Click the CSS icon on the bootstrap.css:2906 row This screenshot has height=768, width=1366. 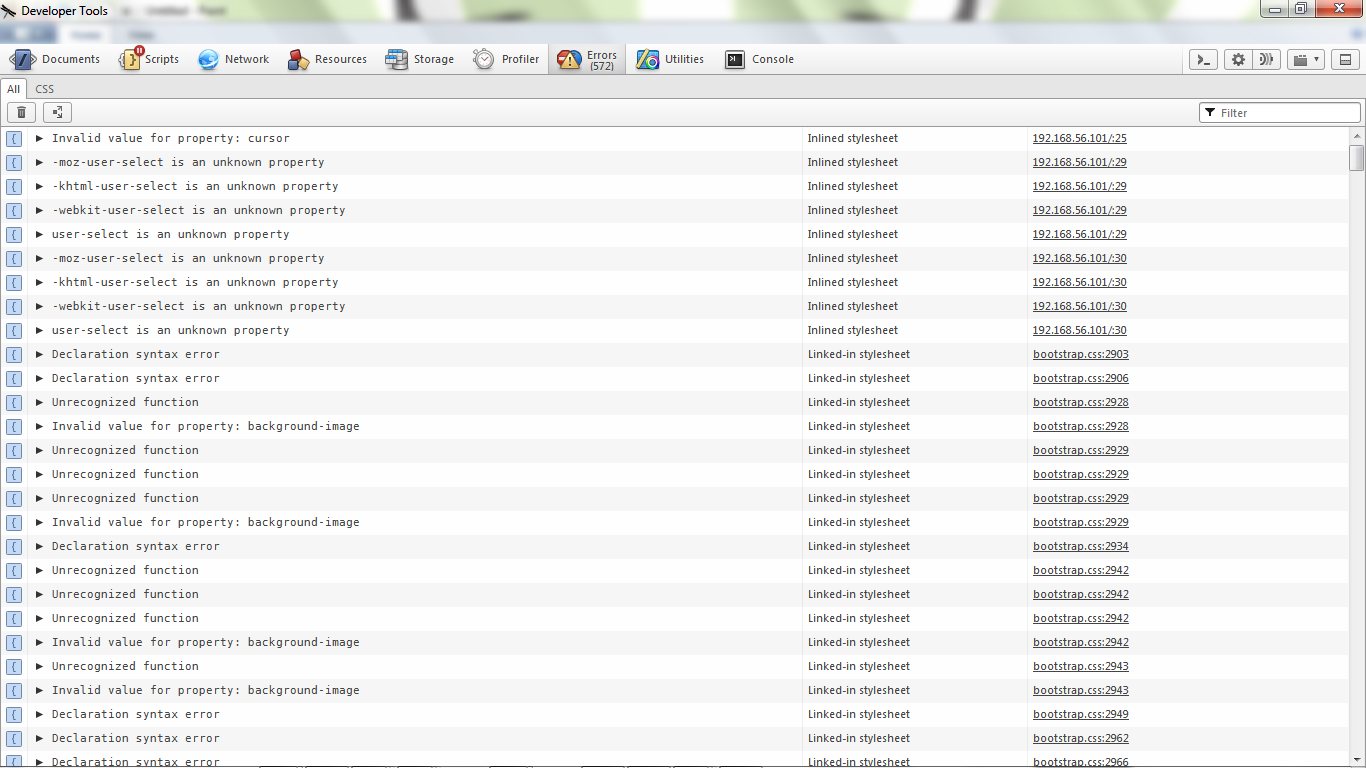(14, 379)
